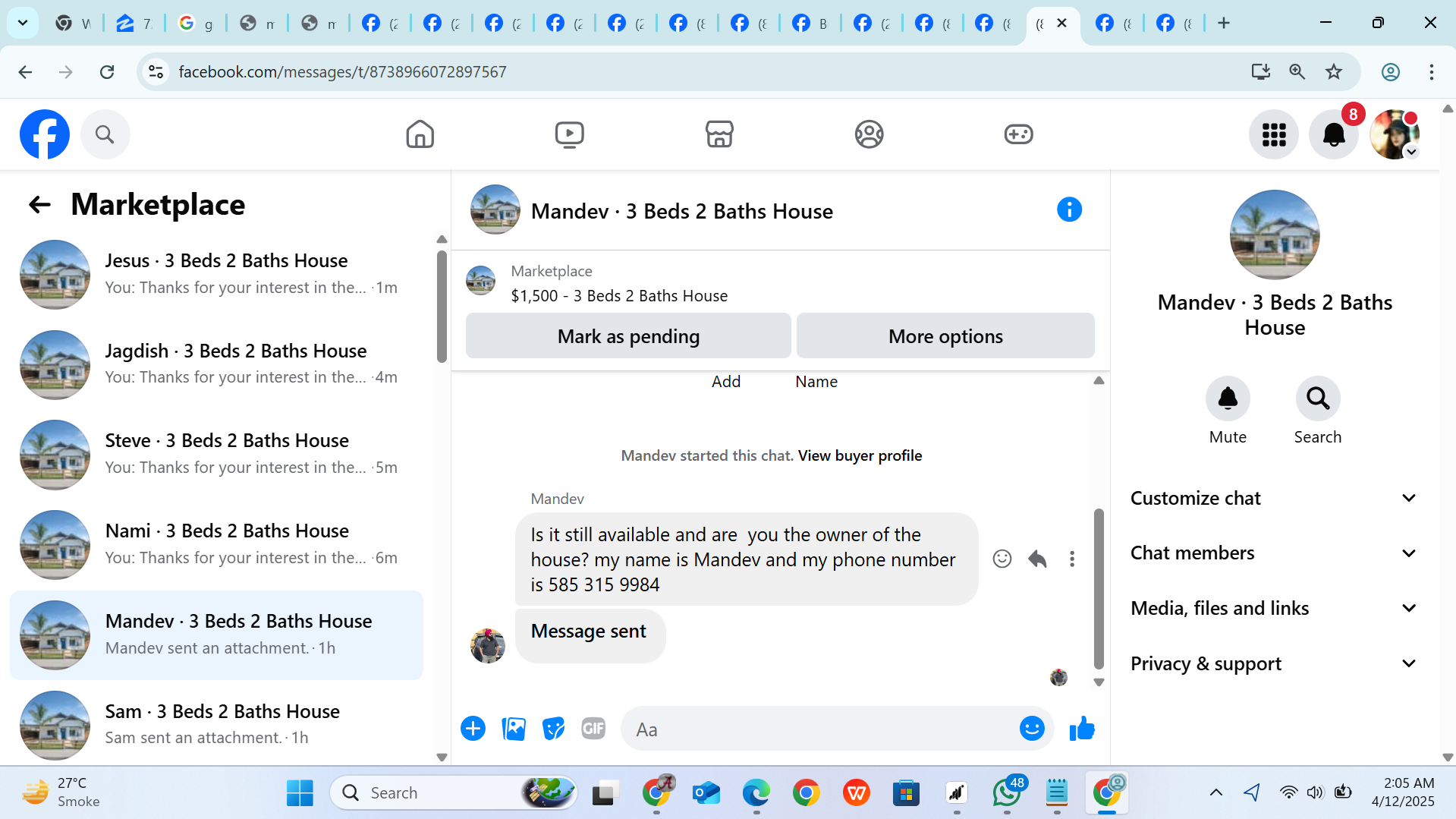Click the Add label in chat

tap(726, 382)
